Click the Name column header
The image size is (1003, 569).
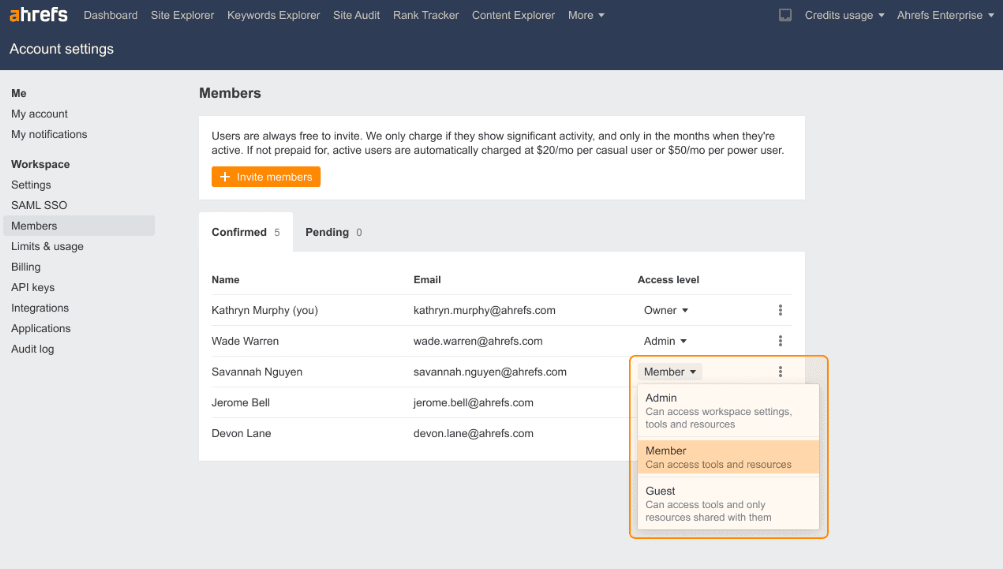click(225, 279)
